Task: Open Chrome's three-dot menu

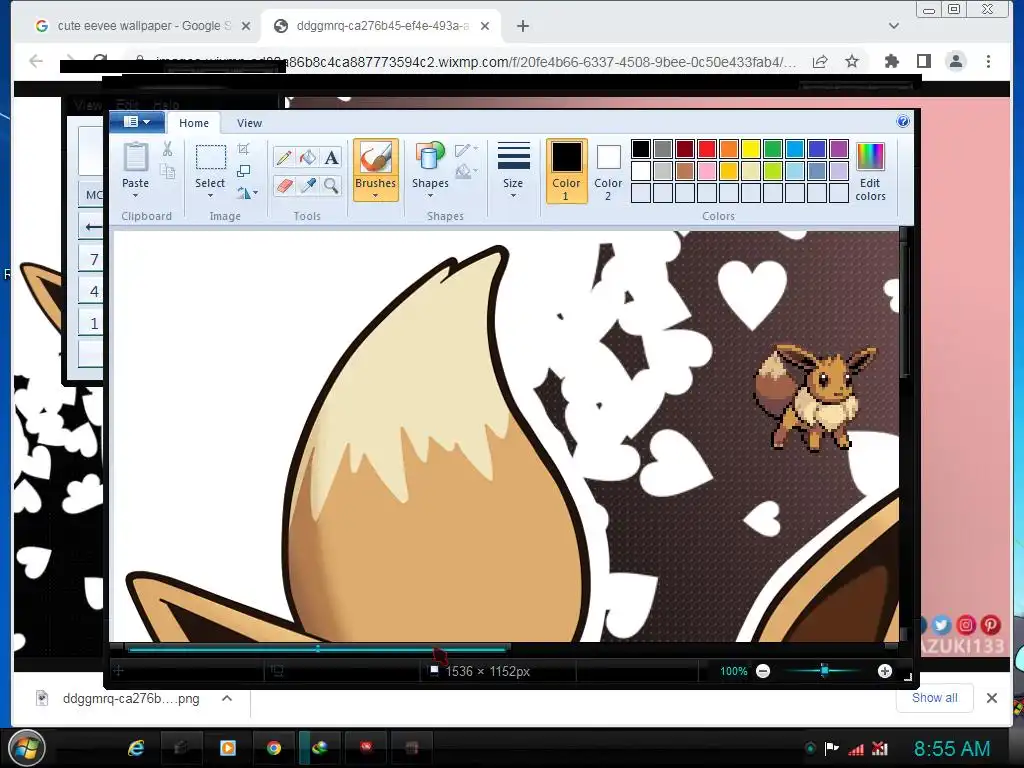Action: (988, 61)
